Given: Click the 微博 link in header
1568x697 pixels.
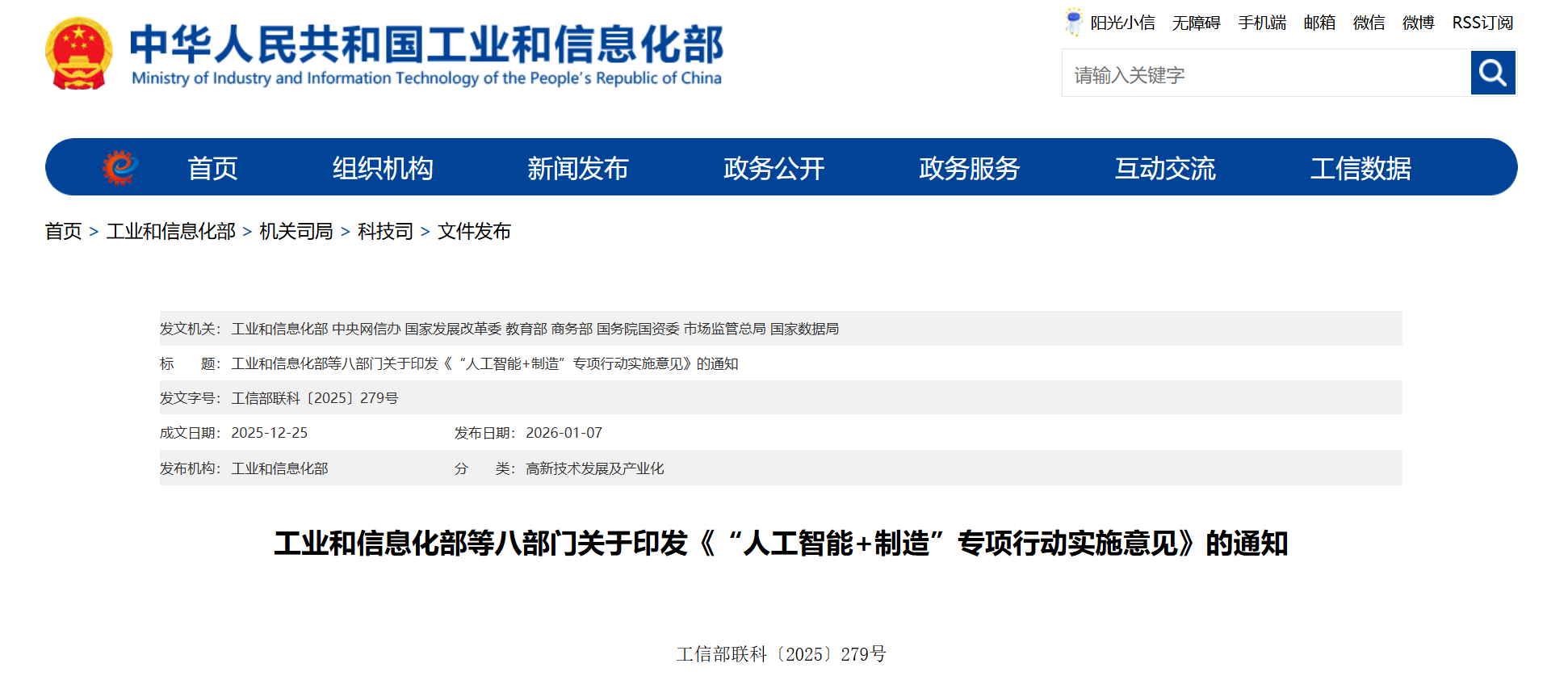Looking at the screenshot, I should point(1418,23).
